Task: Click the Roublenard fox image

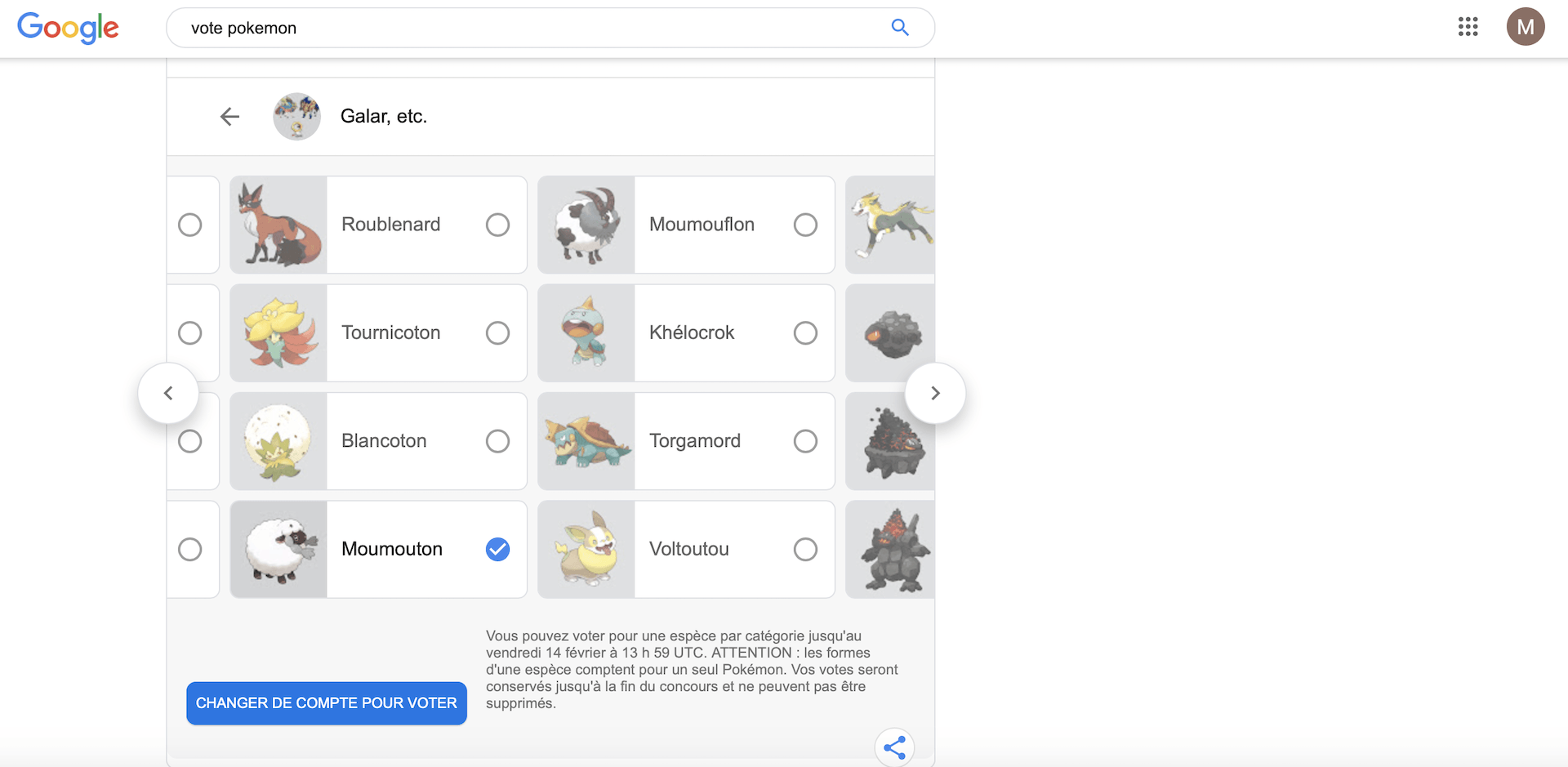Action: click(x=278, y=225)
